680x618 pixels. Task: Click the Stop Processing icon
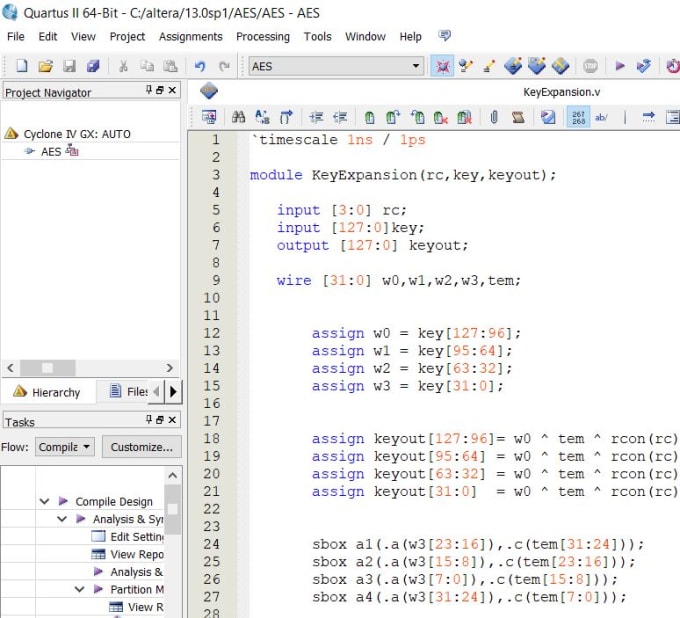[x=591, y=66]
